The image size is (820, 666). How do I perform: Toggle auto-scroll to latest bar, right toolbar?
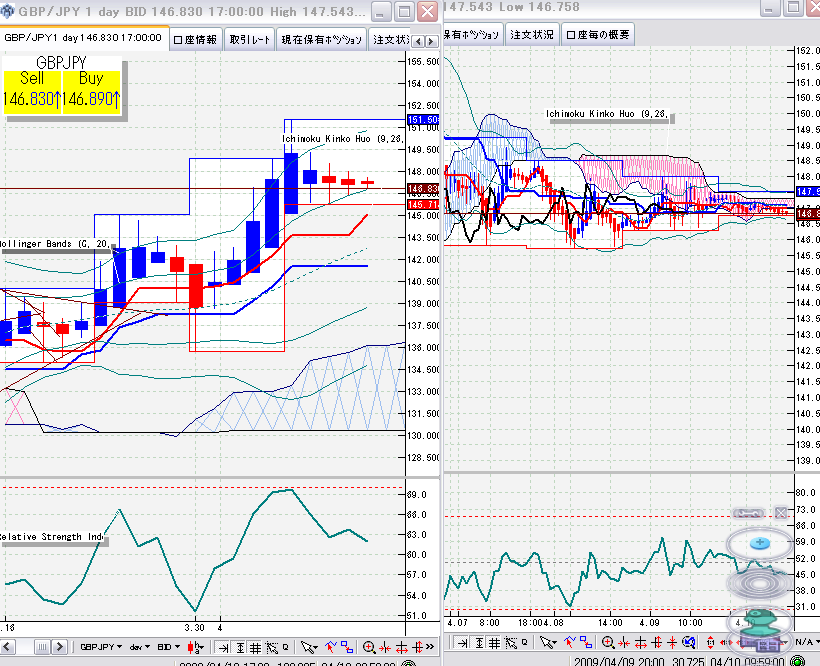coord(462,642)
